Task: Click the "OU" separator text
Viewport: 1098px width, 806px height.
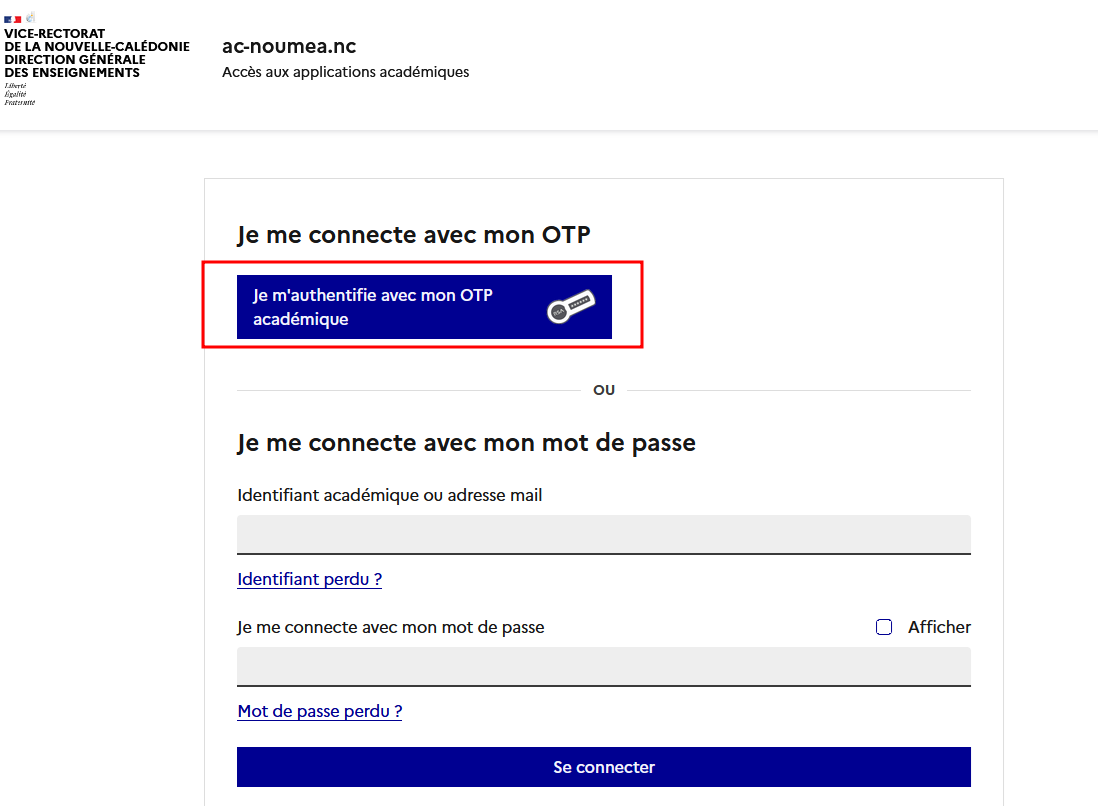Action: coord(603,390)
